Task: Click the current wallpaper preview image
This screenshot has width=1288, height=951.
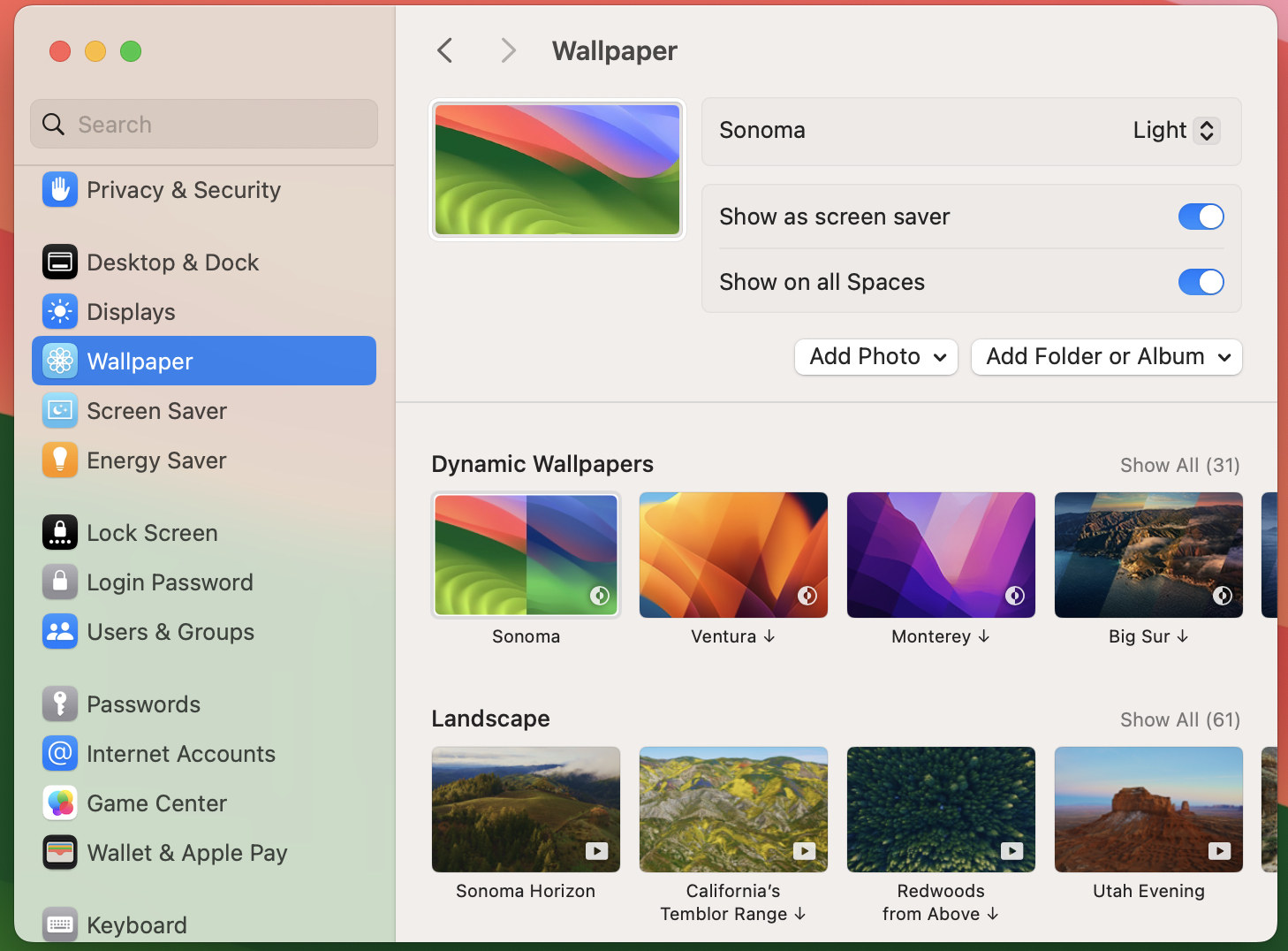Action: pyautogui.click(x=557, y=170)
